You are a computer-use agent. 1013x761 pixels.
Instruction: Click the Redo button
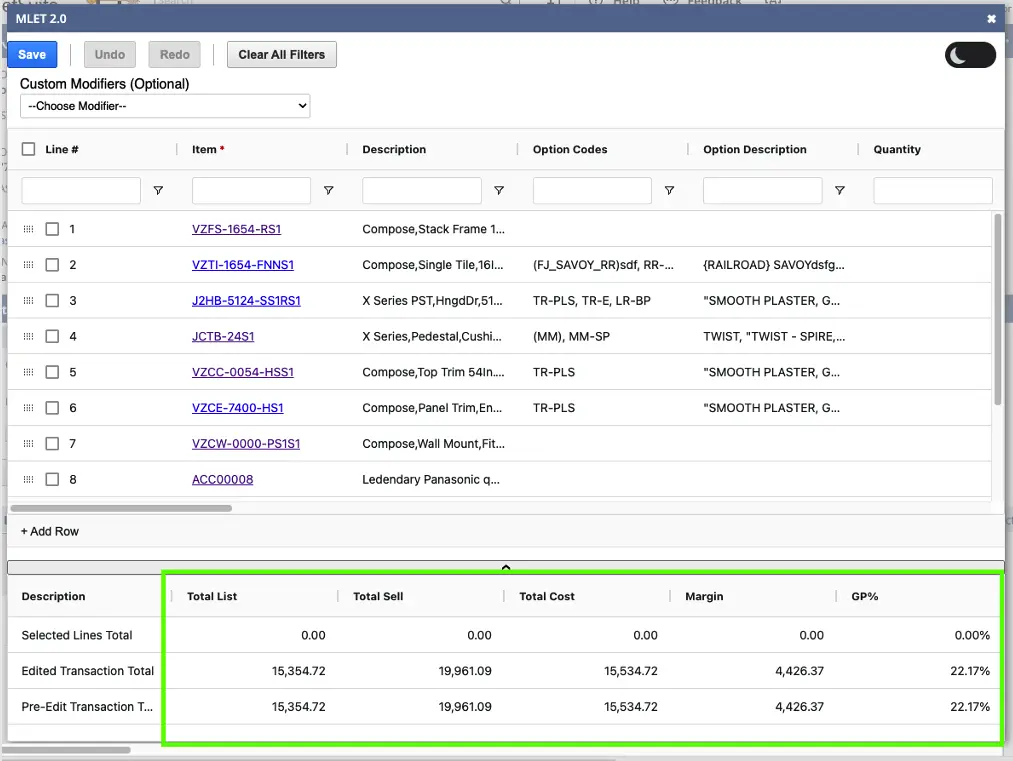(x=174, y=54)
